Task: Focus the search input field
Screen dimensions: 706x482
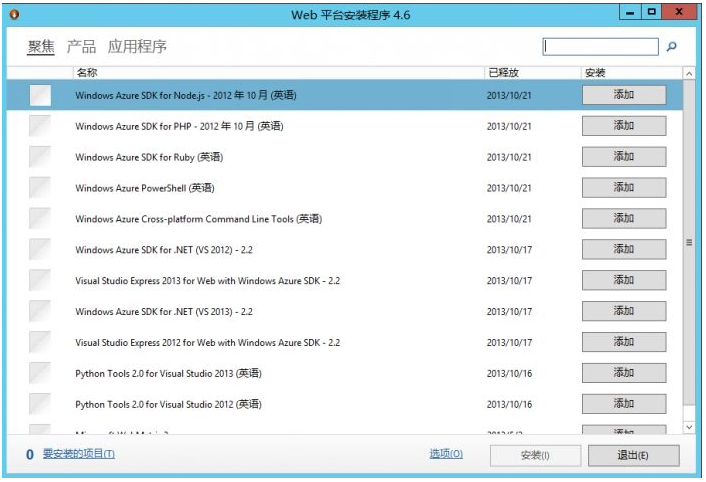Action: click(600, 46)
